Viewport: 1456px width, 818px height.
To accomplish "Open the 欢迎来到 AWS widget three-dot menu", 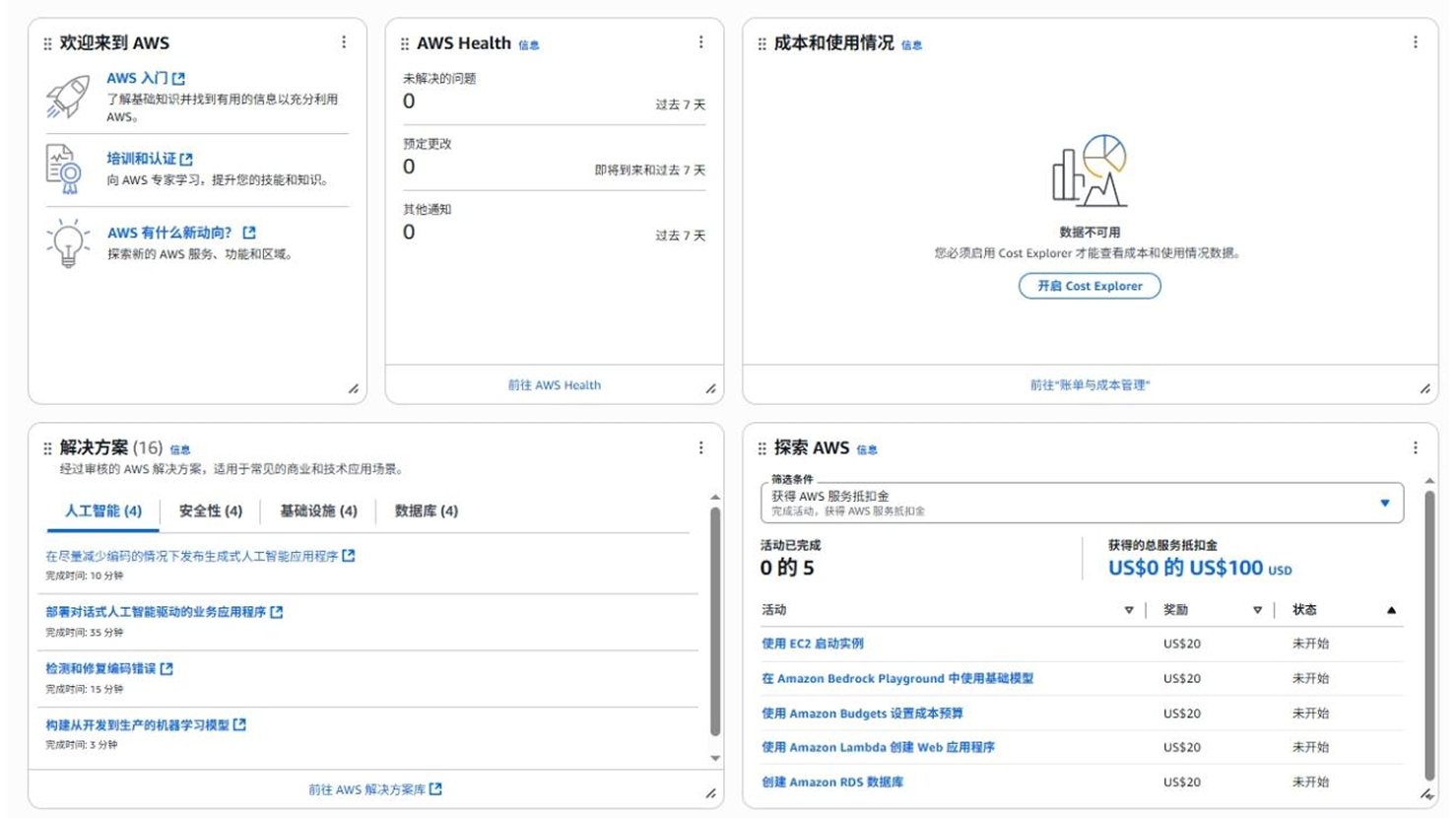I will coord(344,42).
